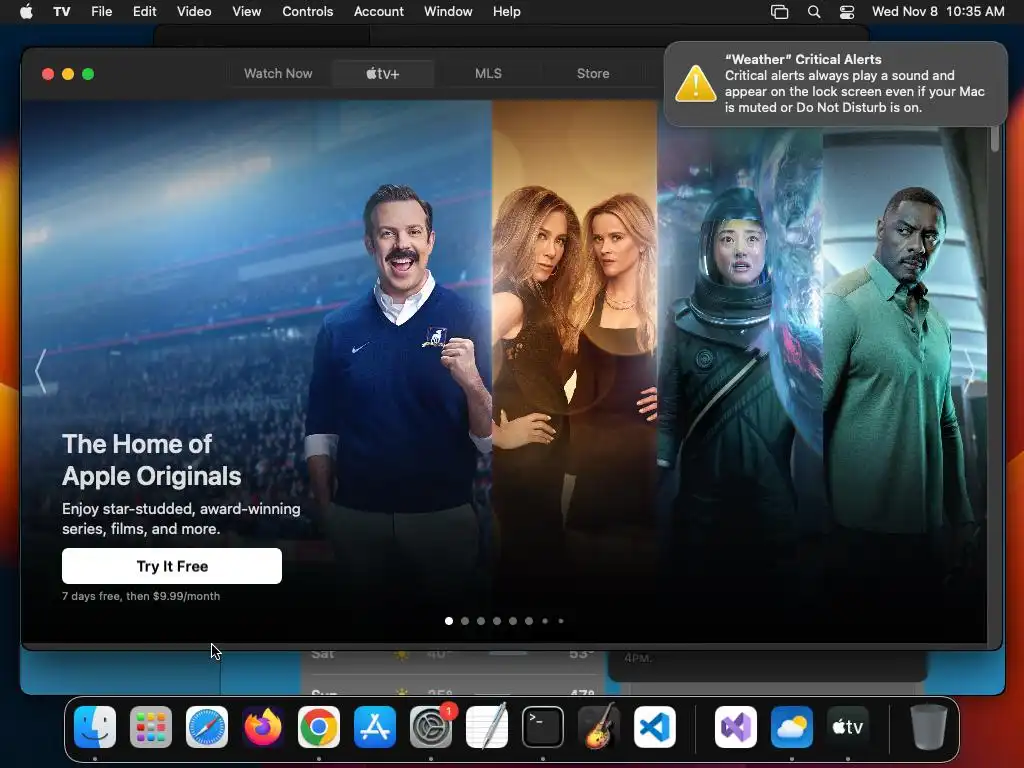Click the Weather Critical Alerts notification

835,84
